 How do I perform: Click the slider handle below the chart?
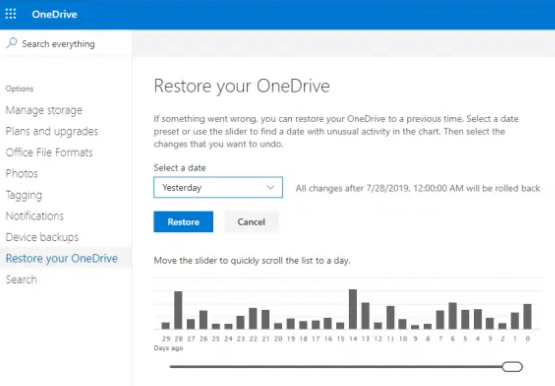pos(512,367)
